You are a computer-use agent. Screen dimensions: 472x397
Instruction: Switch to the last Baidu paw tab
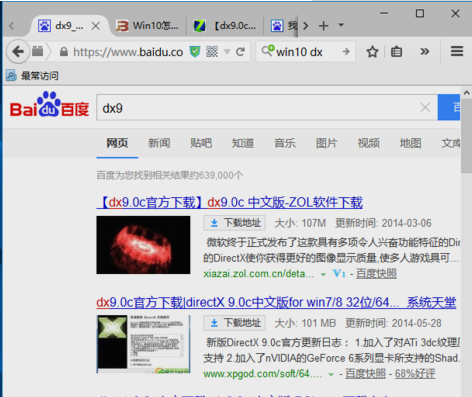[x=283, y=26]
